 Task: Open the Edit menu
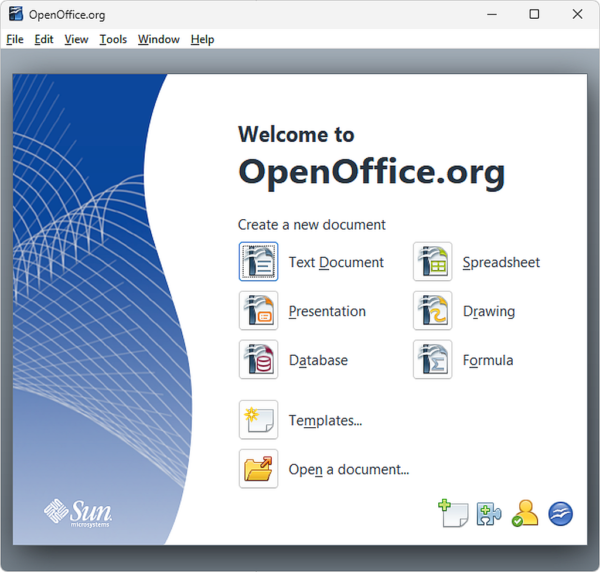[44, 39]
